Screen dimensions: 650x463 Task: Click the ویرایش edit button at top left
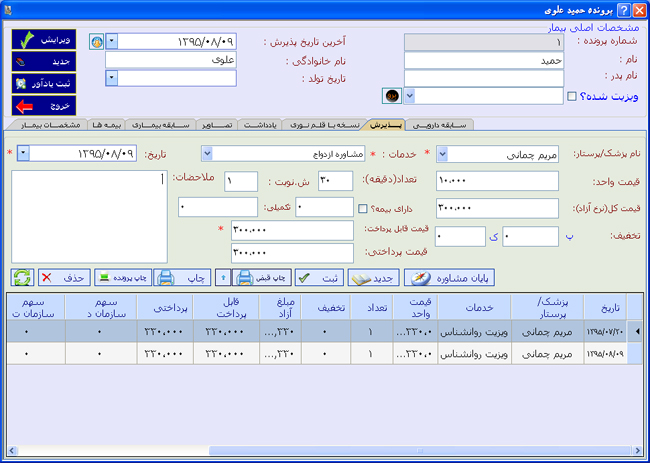[x=44, y=40]
